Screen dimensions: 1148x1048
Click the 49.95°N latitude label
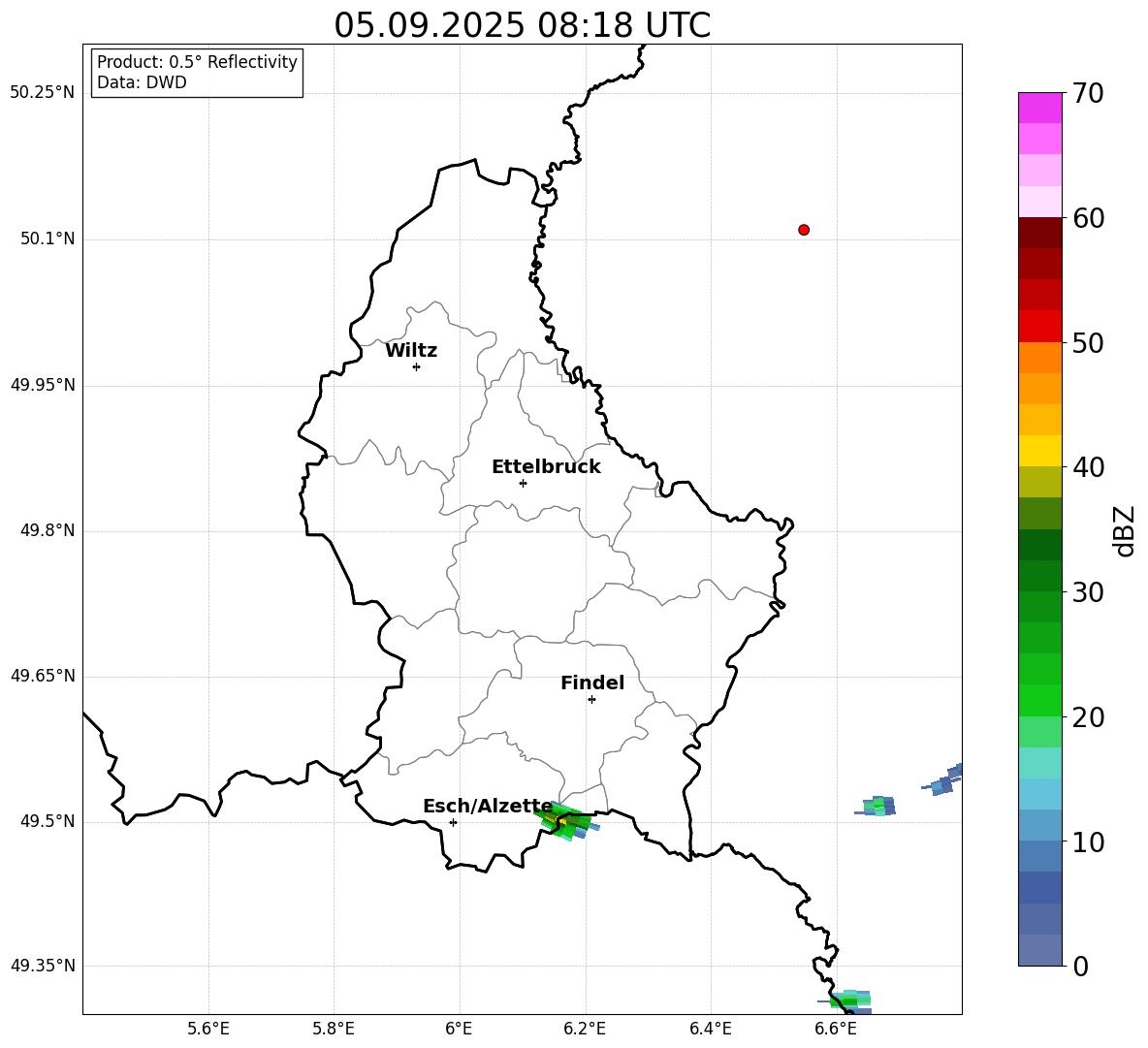point(43,385)
